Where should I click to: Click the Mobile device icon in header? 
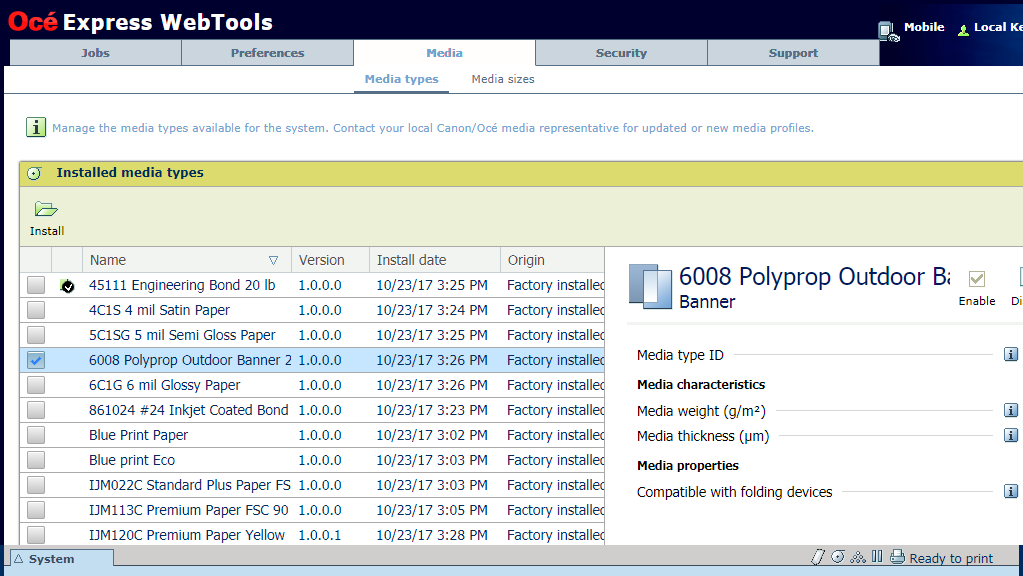pos(888,31)
